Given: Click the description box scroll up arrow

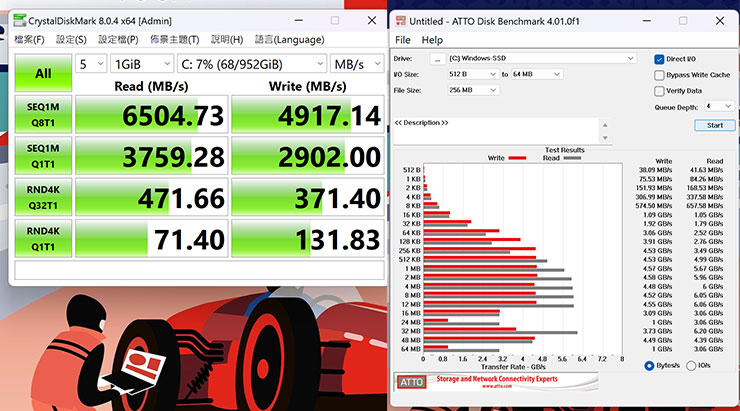Looking at the screenshot, I should [x=605, y=125].
